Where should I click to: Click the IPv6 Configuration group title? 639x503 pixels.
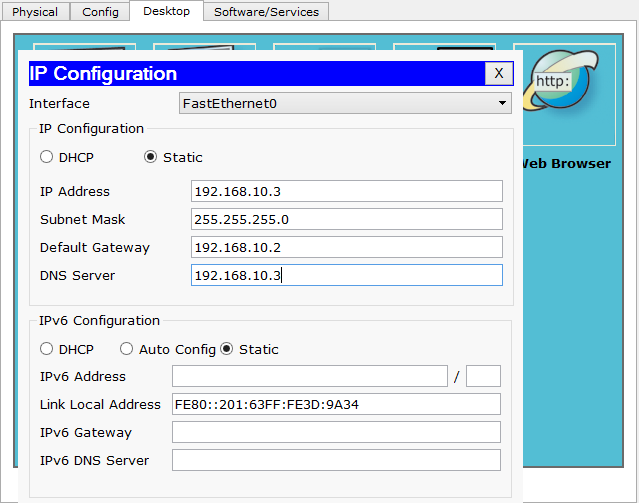[x=99, y=320]
